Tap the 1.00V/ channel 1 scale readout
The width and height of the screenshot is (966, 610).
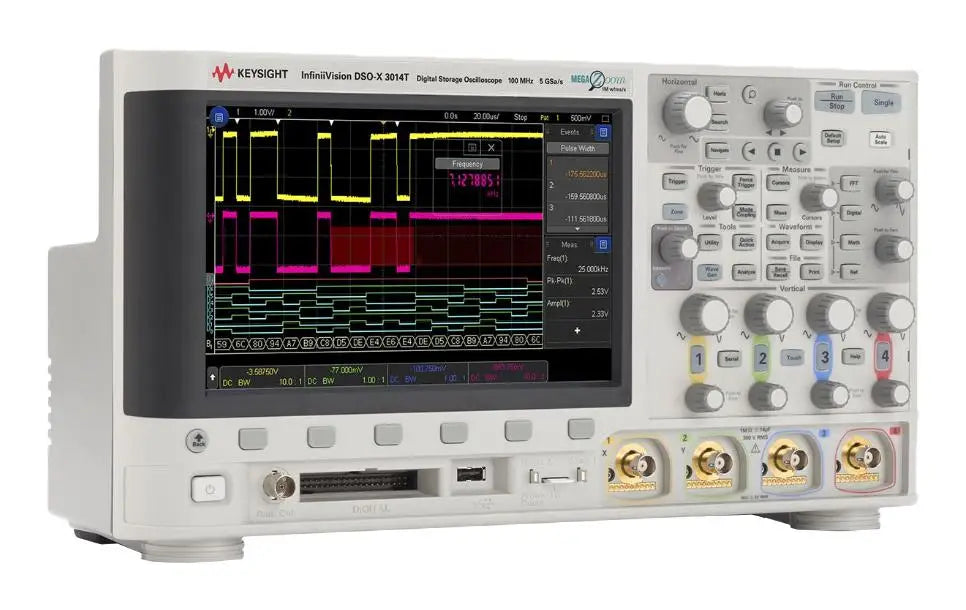coord(264,112)
